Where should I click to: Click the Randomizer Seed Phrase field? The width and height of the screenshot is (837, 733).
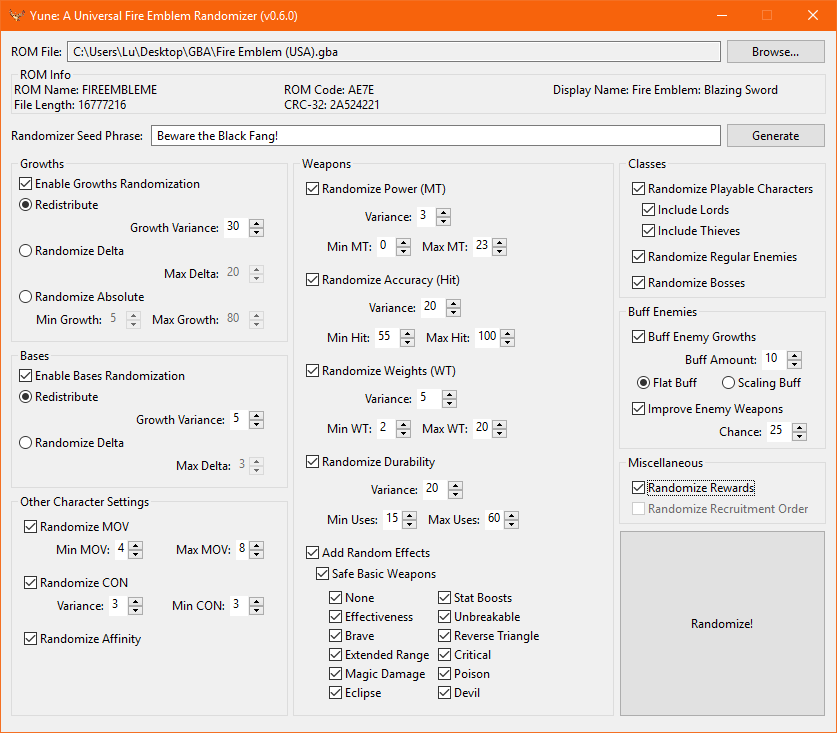click(436, 136)
